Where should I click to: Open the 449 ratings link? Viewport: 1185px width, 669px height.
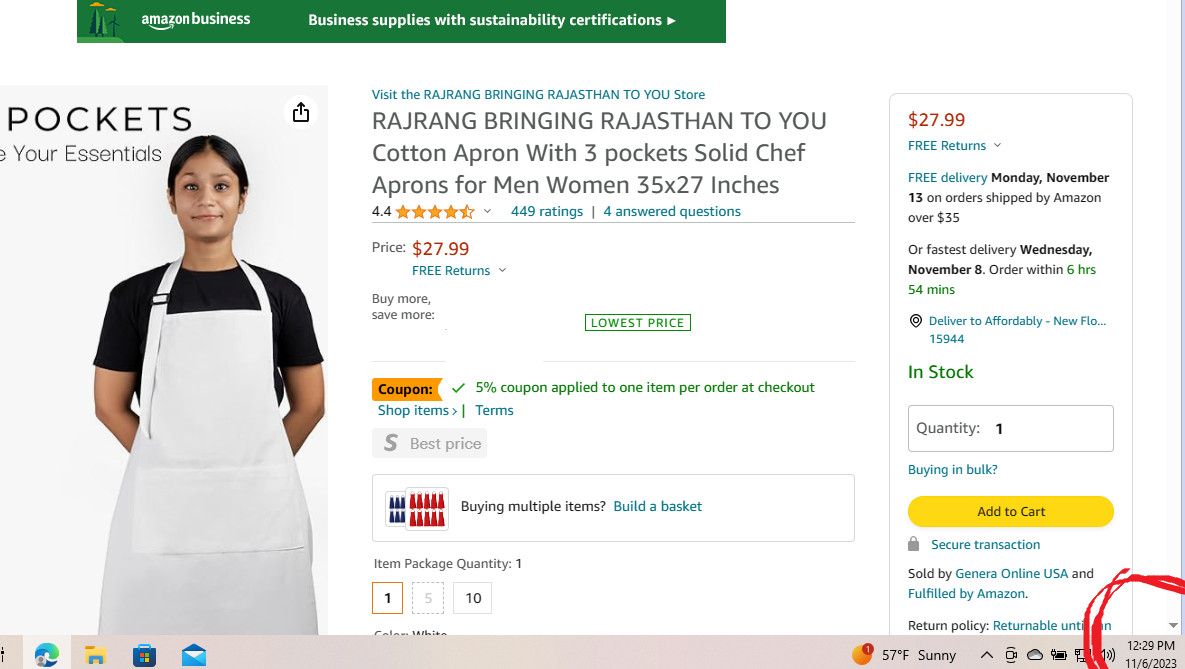pos(546,211)
